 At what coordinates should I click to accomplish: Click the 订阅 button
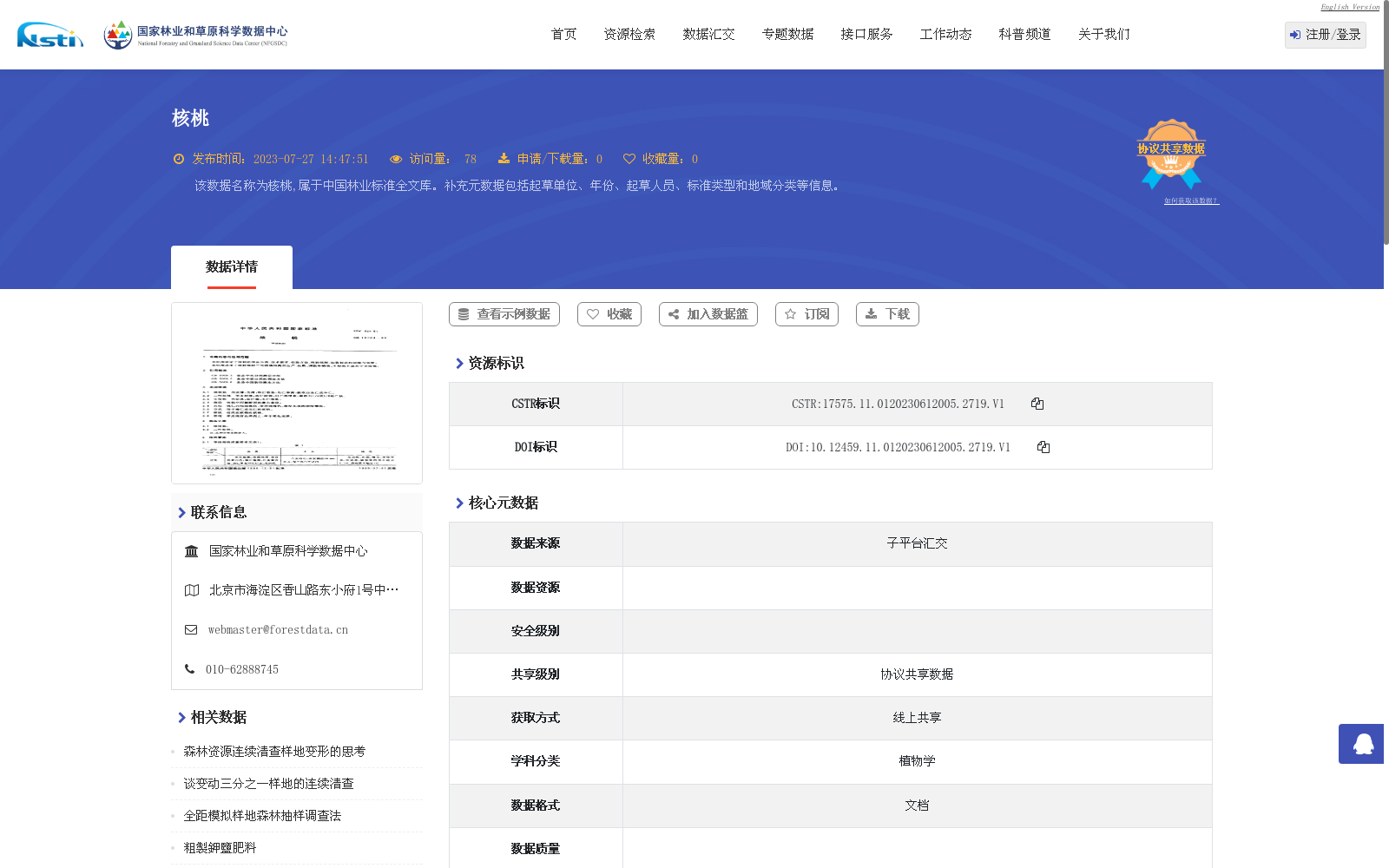[806, 314]
